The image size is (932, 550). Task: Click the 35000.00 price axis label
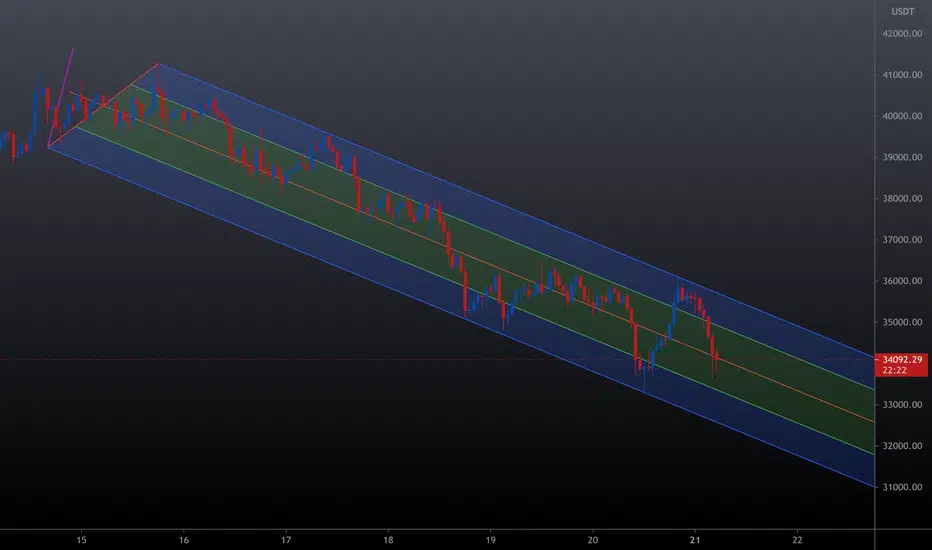point(902,322)
